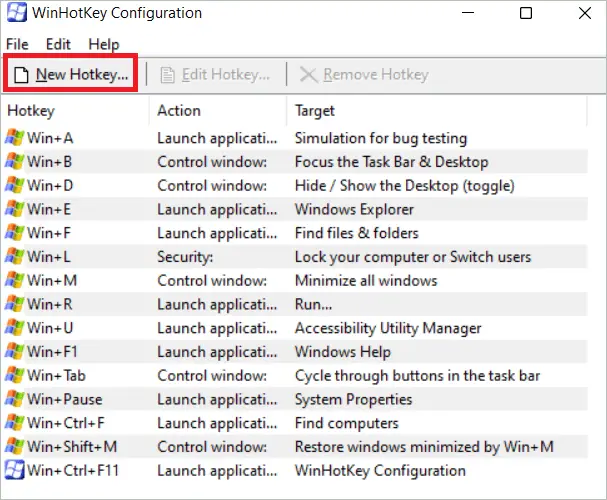Click the 'Run...' target entry
This screenshot has width=607, height=500.
click(313, 305)
